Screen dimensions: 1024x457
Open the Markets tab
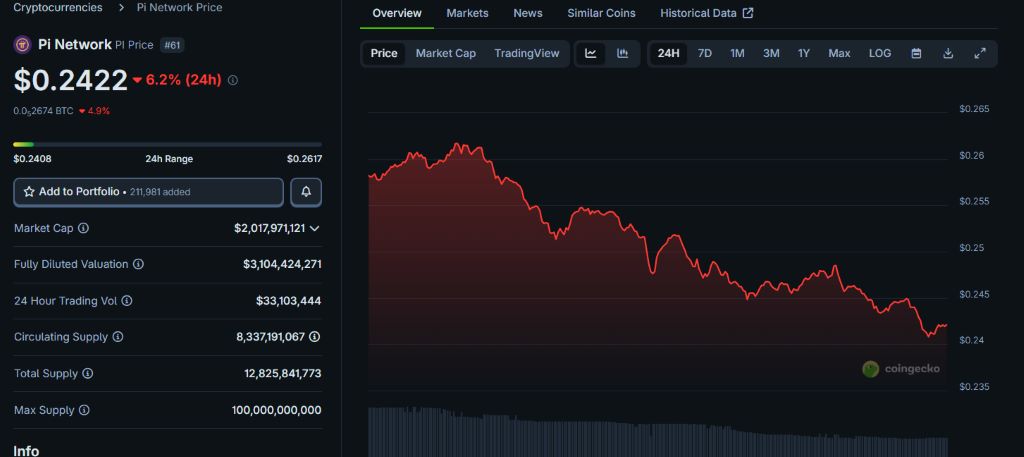[x=467, y=13]
